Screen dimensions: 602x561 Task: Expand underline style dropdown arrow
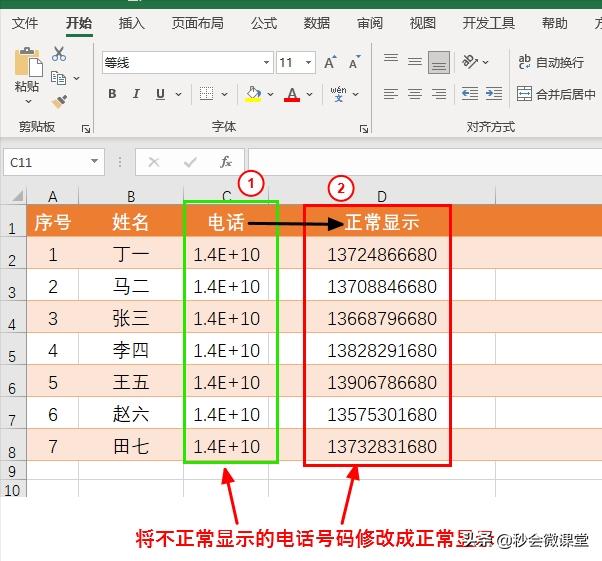179,94
